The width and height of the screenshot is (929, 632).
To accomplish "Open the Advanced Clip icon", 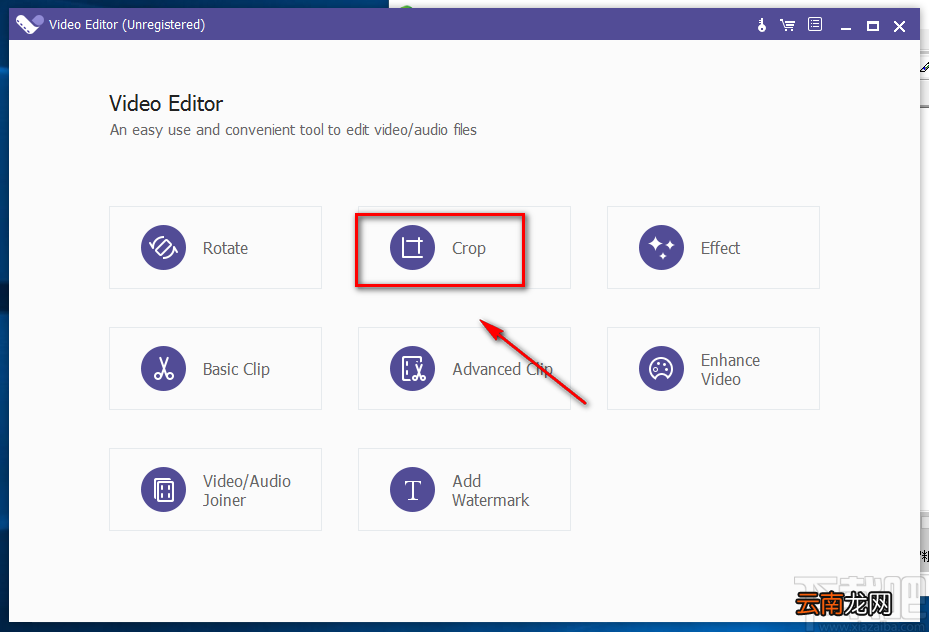I will (412, 368).
